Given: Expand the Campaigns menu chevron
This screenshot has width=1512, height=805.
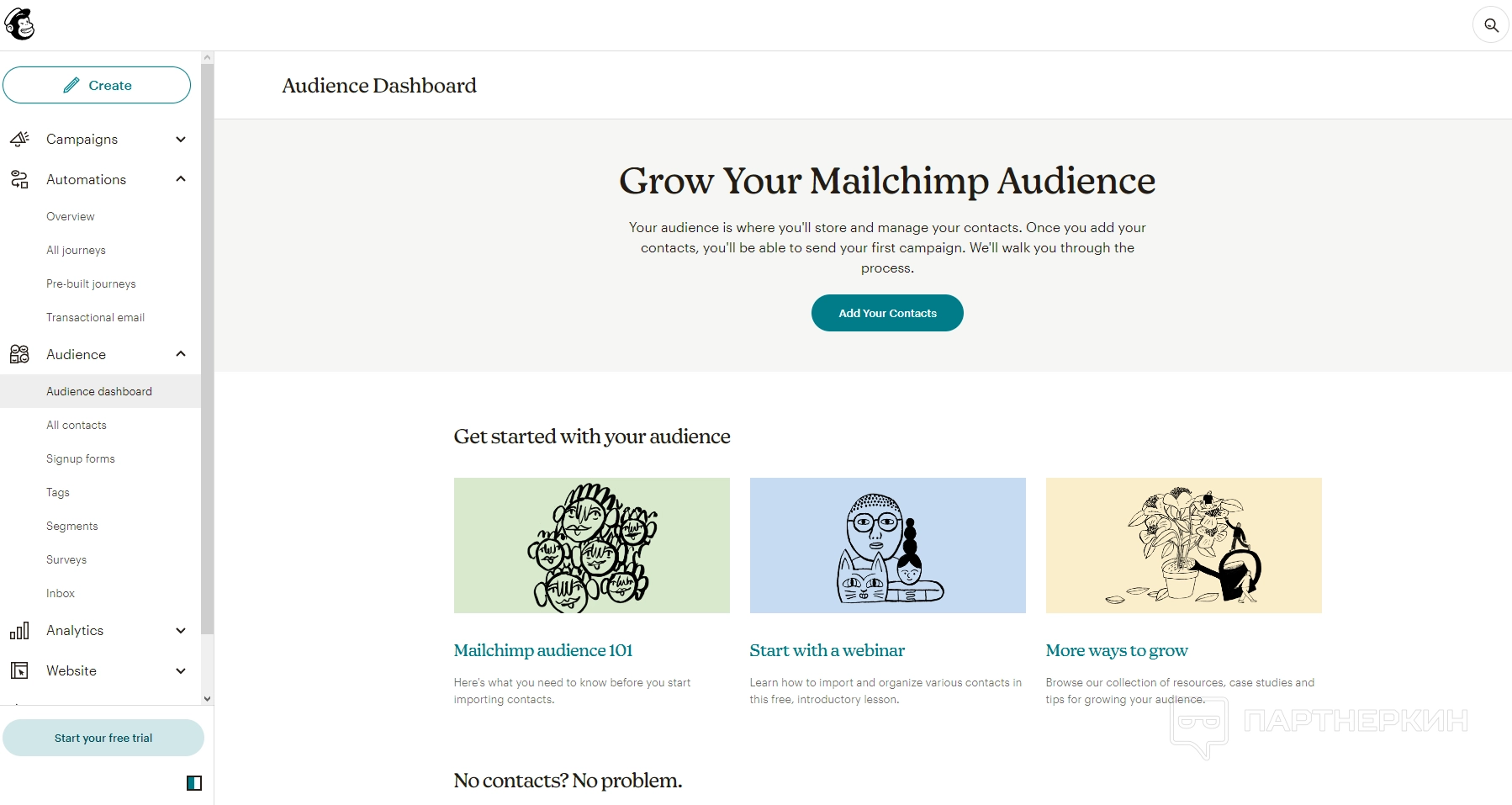Looking at the screenshot, I should point(181,139).
